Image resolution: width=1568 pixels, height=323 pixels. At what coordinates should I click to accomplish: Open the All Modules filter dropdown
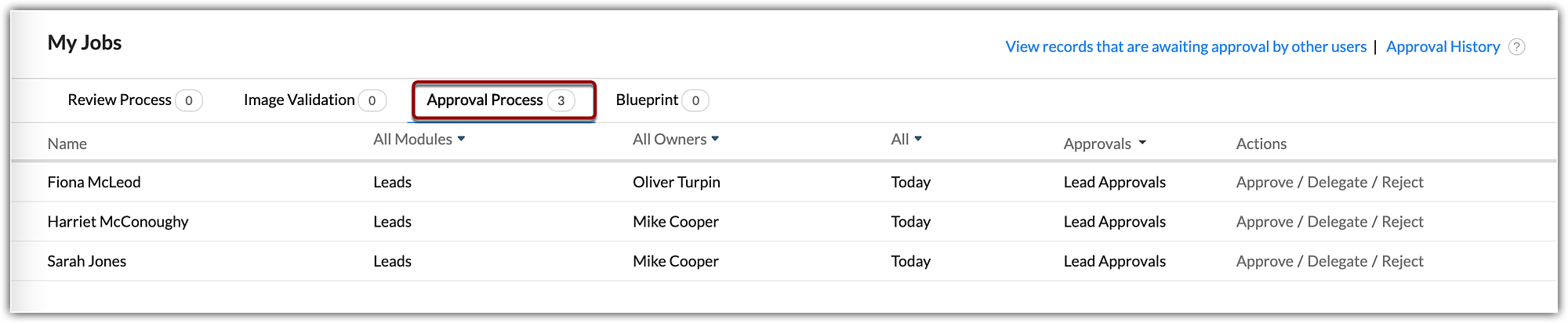[419, 140]
